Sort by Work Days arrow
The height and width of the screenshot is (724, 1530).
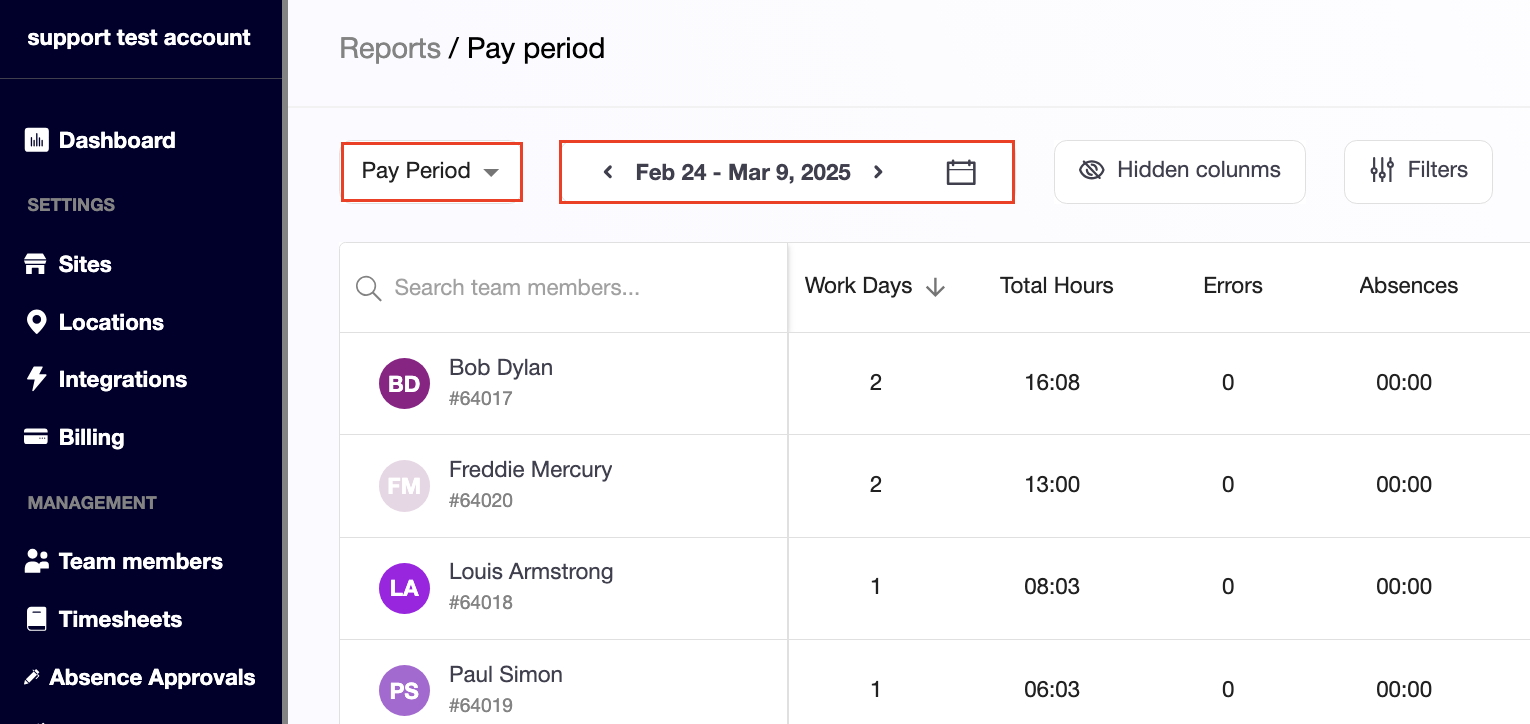pos(935,287)
